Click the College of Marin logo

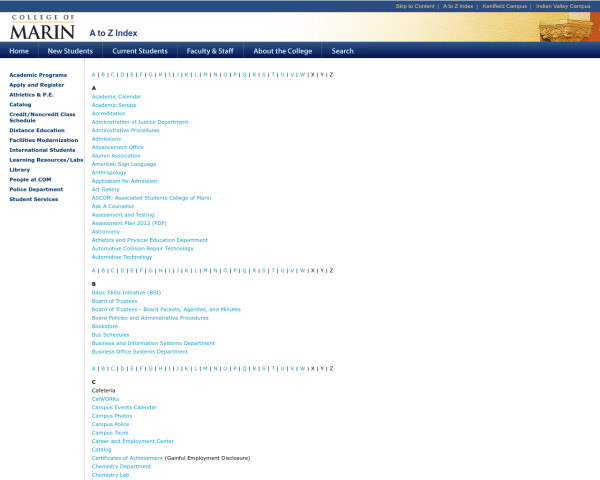tap(42, 27)
